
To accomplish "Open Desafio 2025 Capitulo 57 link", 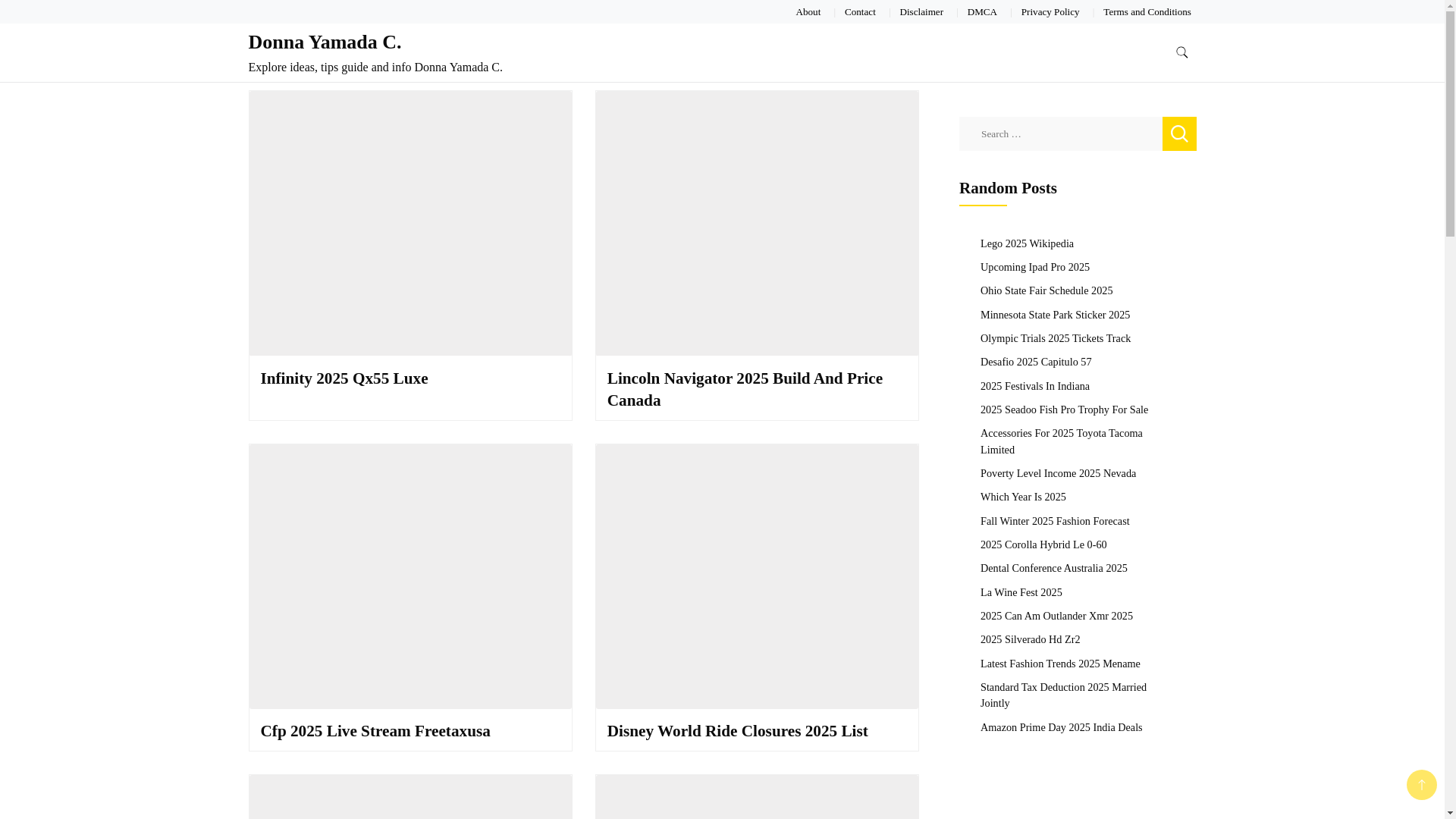I will click(x=1036, y=362).
